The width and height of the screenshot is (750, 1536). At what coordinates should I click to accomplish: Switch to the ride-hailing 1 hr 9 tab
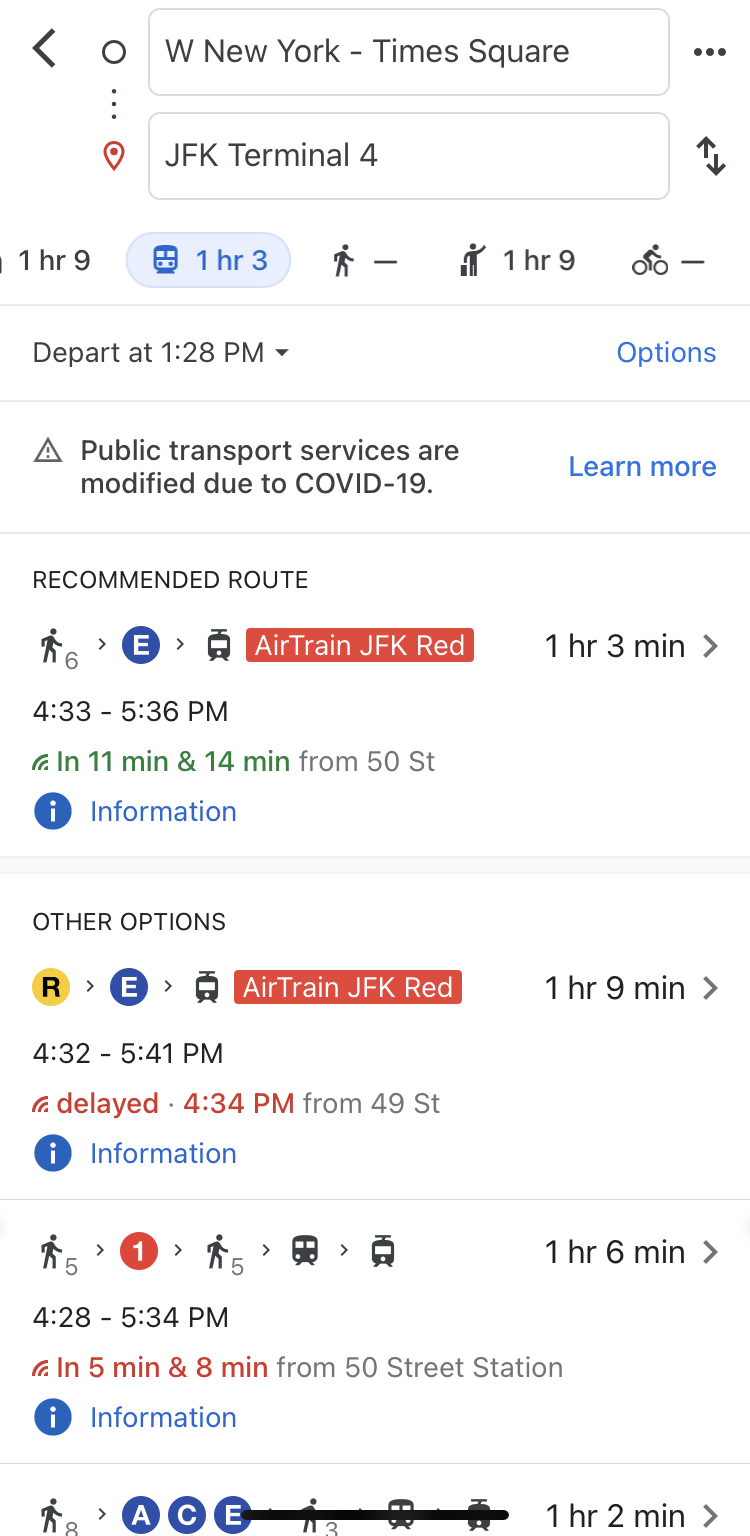517,262
